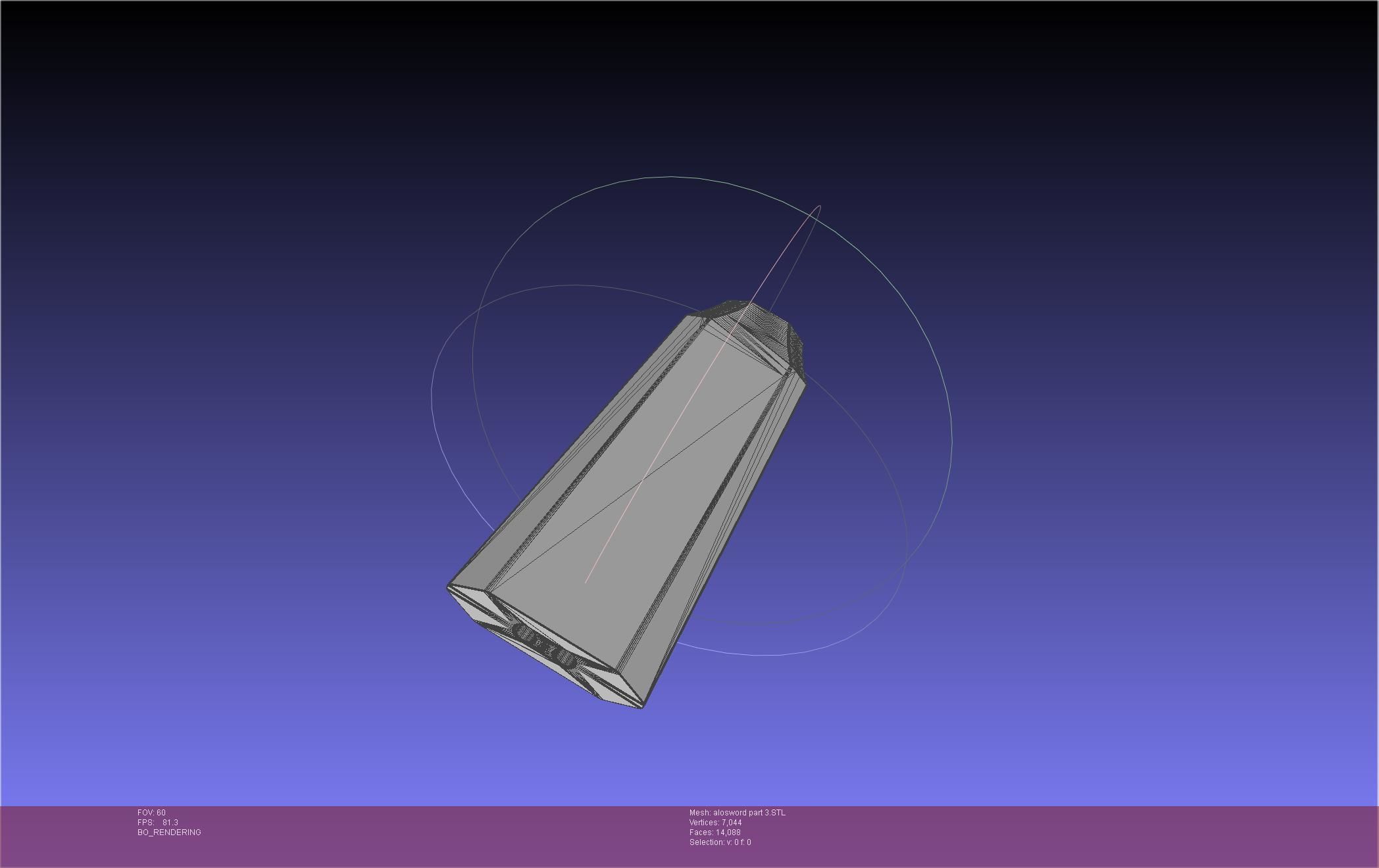
Task: Click the purple info bar's empty right side
Action: 1118,835
